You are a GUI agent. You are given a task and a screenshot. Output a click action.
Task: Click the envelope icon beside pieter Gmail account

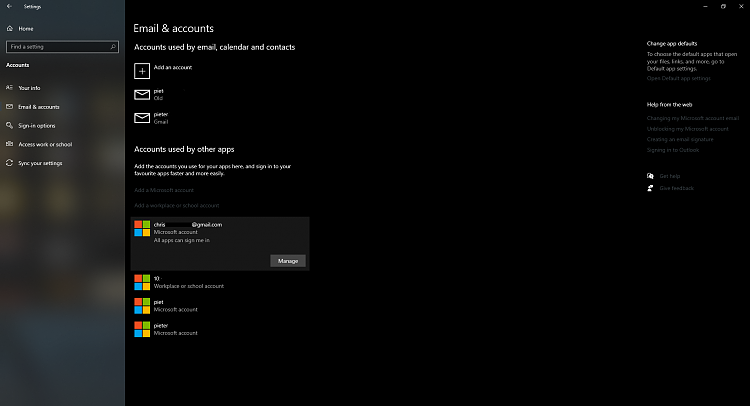142,118
